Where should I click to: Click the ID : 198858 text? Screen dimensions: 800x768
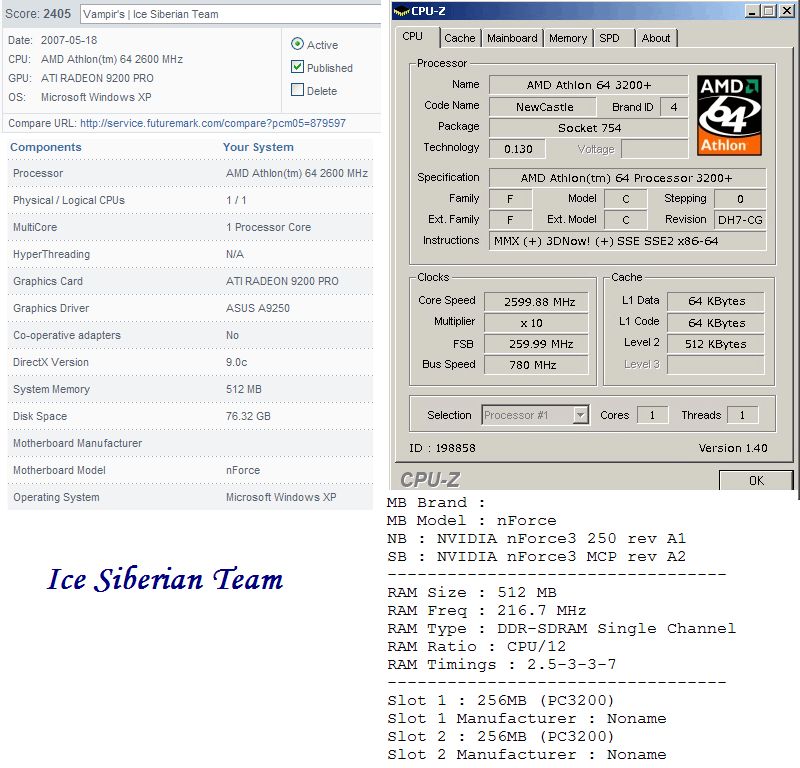coord(442,448)
